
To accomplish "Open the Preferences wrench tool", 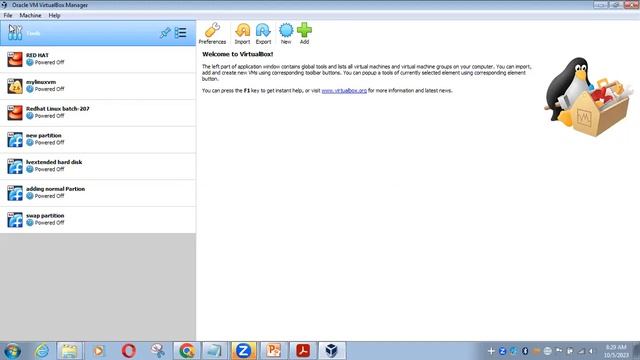I will coord(212,33).
